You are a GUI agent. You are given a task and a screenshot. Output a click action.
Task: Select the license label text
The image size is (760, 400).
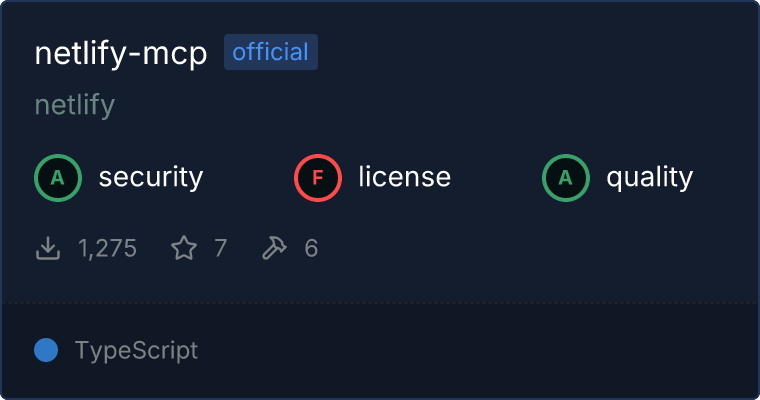click(x=405, y=176)
